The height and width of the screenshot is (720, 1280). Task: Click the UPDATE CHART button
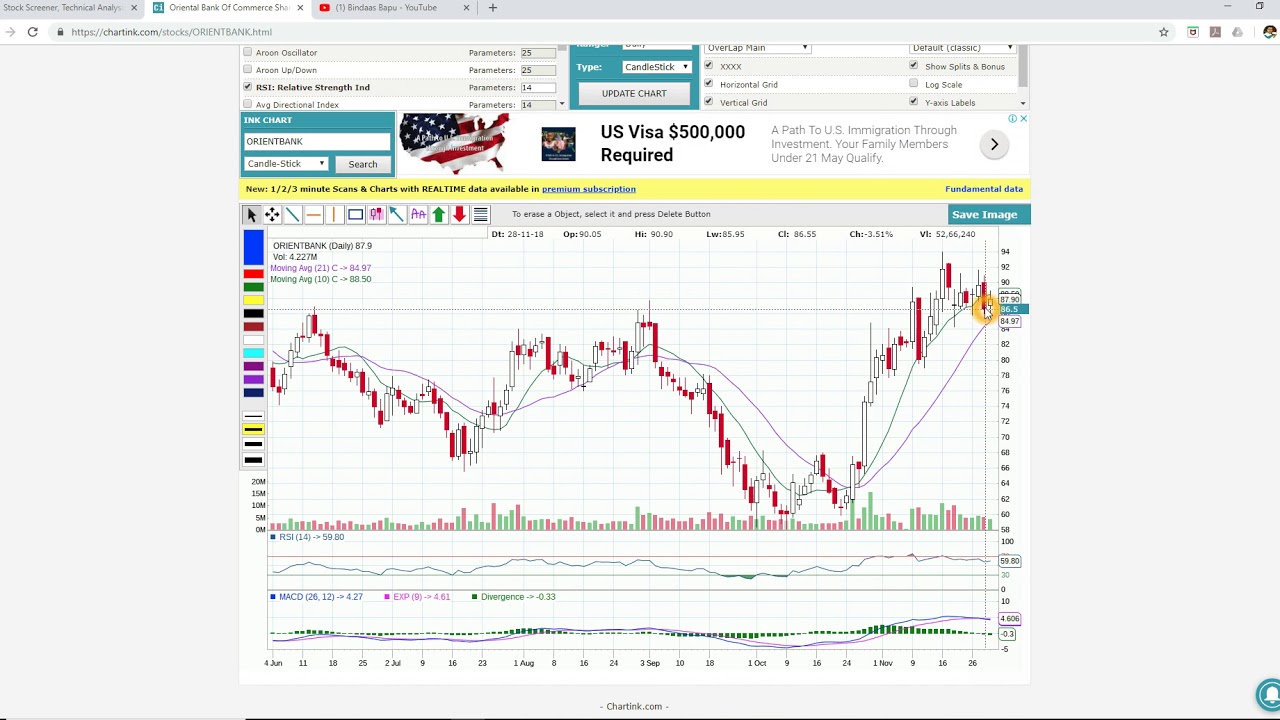click(634, 94)
